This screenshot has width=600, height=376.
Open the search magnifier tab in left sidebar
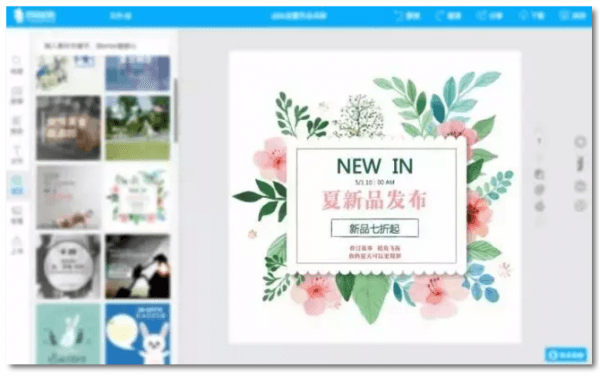pyautogui.click(x=17, y=65)
